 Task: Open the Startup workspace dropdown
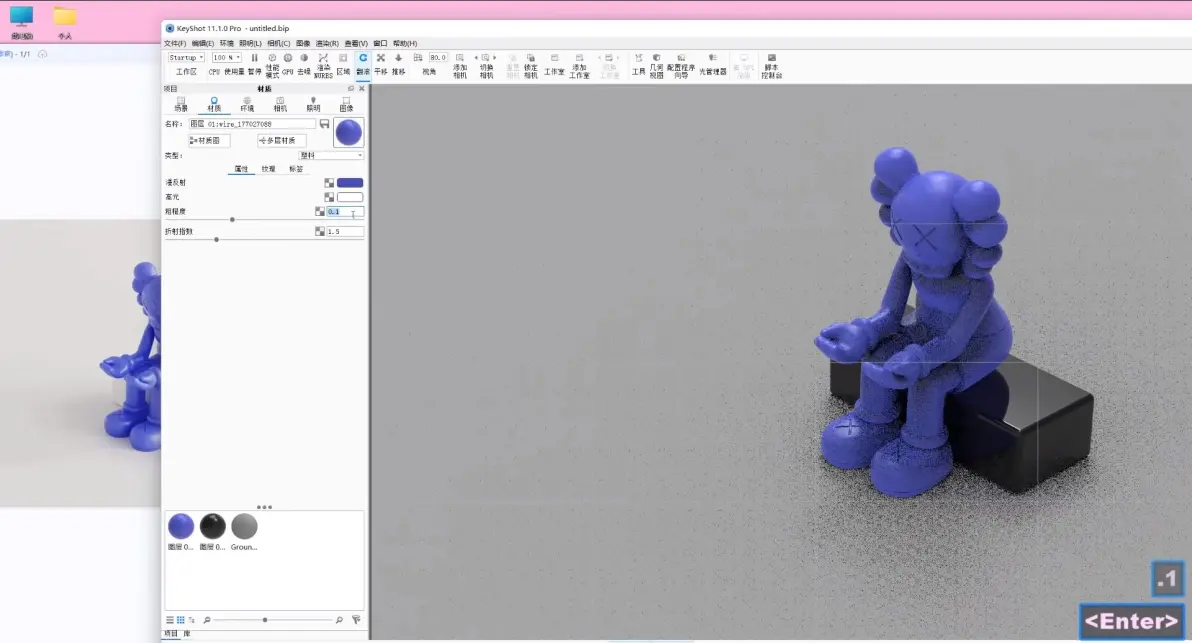click(186, 58)
